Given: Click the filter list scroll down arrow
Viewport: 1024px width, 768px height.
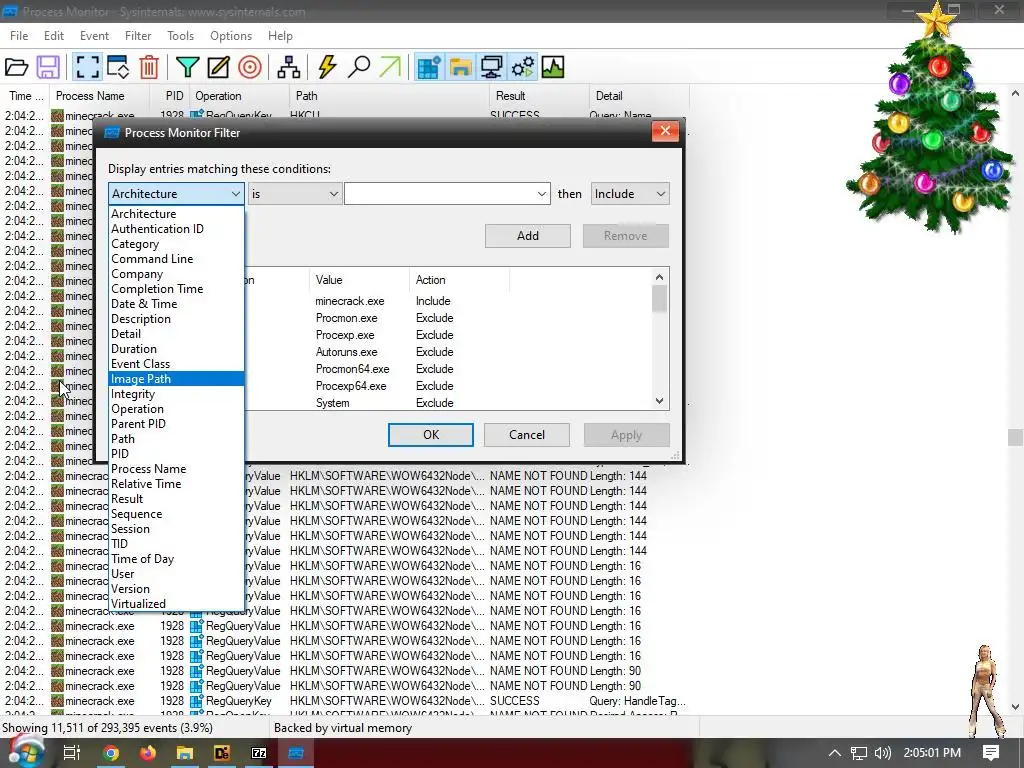Looking at the screenshot, I should pyautogui.click(x=660, y=401).
